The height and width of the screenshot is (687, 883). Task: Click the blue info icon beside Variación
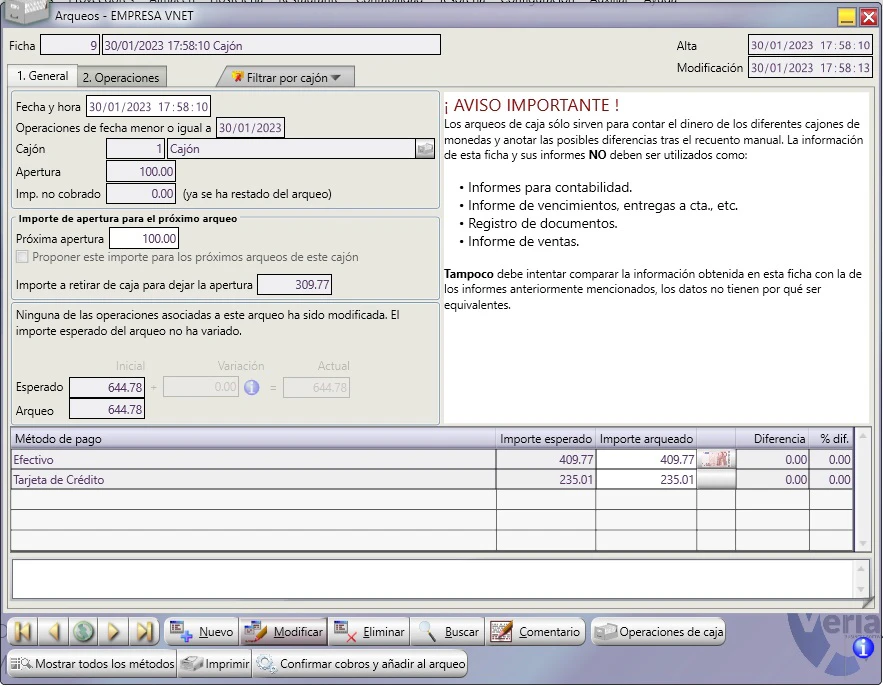point(251,387)
